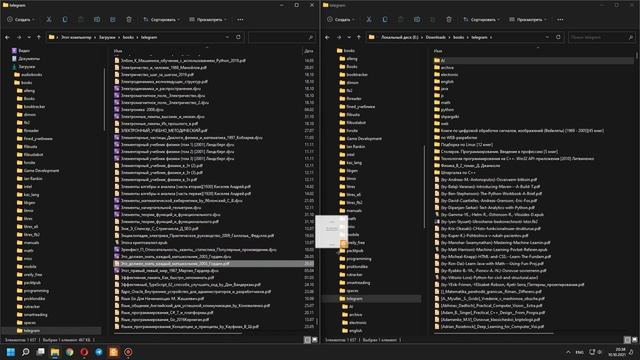The width and height of the screenshot is (640, 360).
Task: Expand address bar history in right window
Action: [x=547, y=37]
